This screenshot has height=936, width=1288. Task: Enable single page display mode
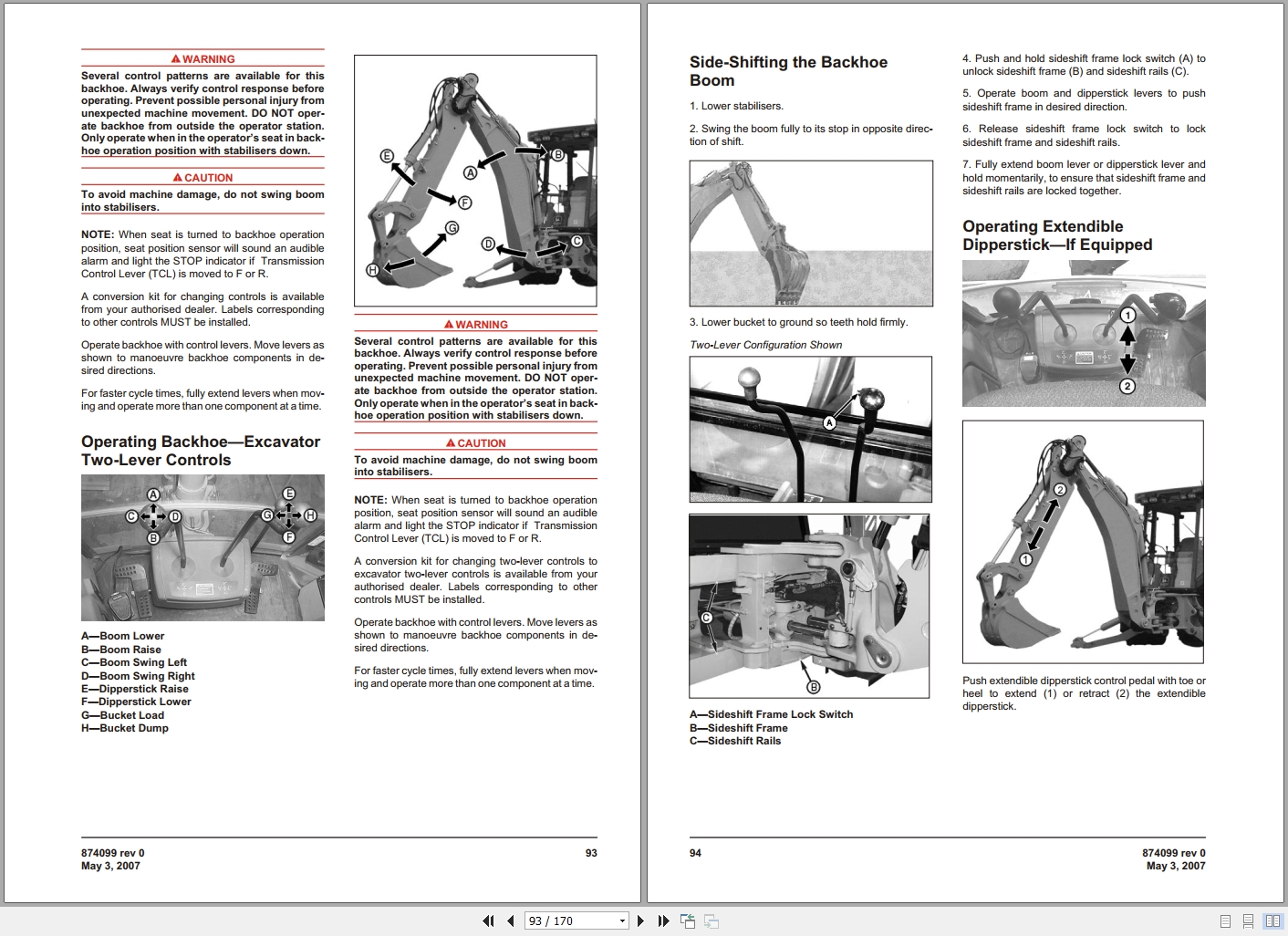pyautogui.click(x=1224, y=920)
